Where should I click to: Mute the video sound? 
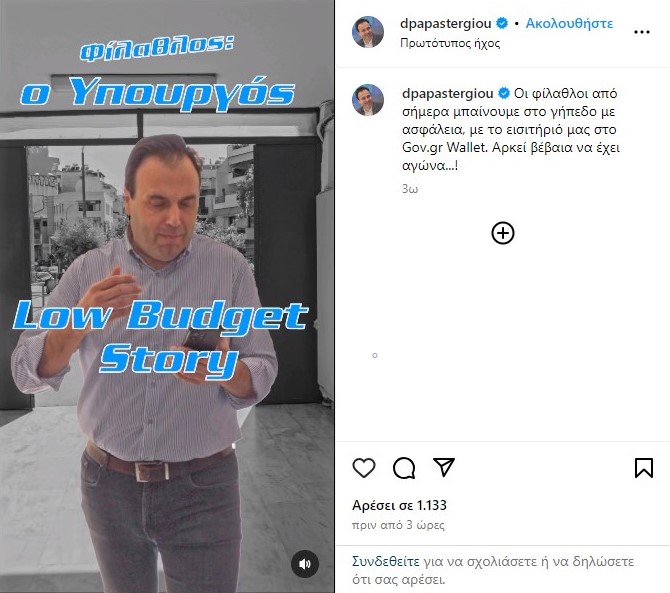click(305, 564)
